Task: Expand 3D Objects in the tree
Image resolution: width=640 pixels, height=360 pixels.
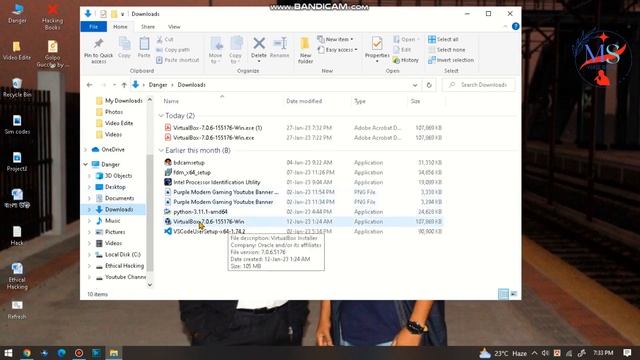Action: (89, 176)
